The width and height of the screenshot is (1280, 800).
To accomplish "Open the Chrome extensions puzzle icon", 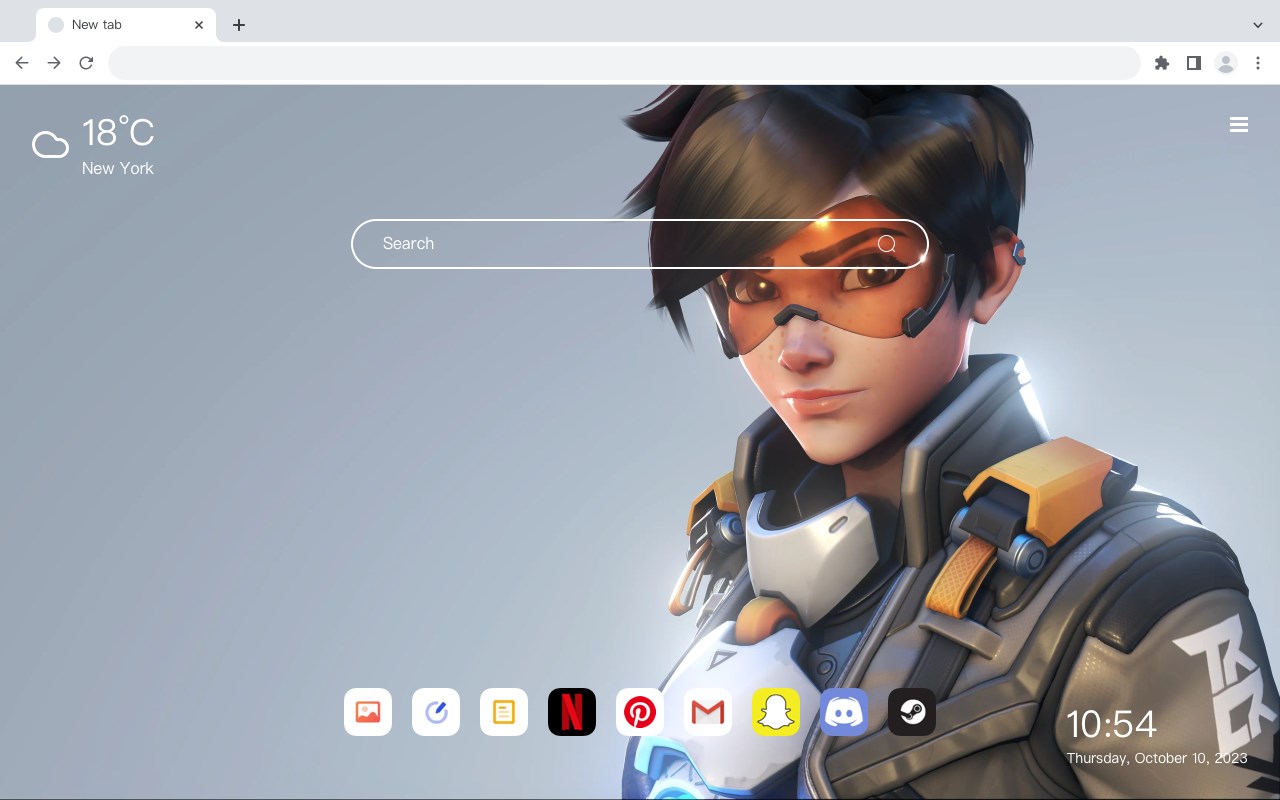I will pyautogui.click(x=1161, y=63).
